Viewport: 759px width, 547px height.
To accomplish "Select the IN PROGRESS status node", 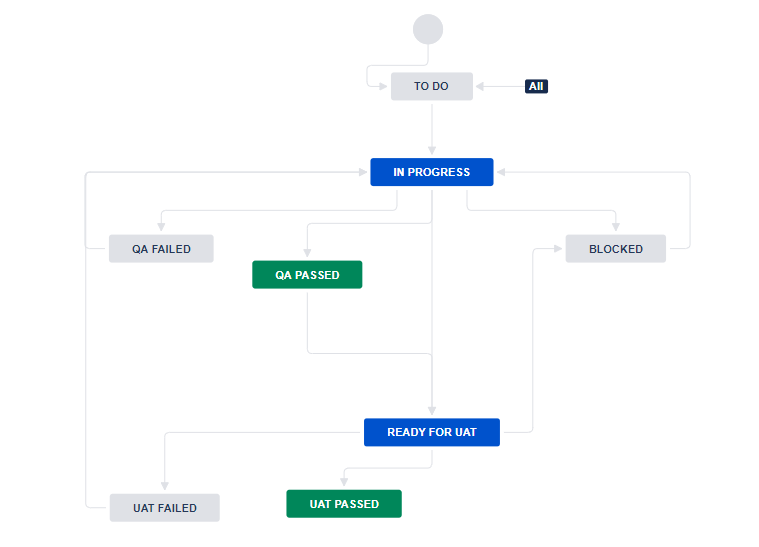I will point(432,172).
